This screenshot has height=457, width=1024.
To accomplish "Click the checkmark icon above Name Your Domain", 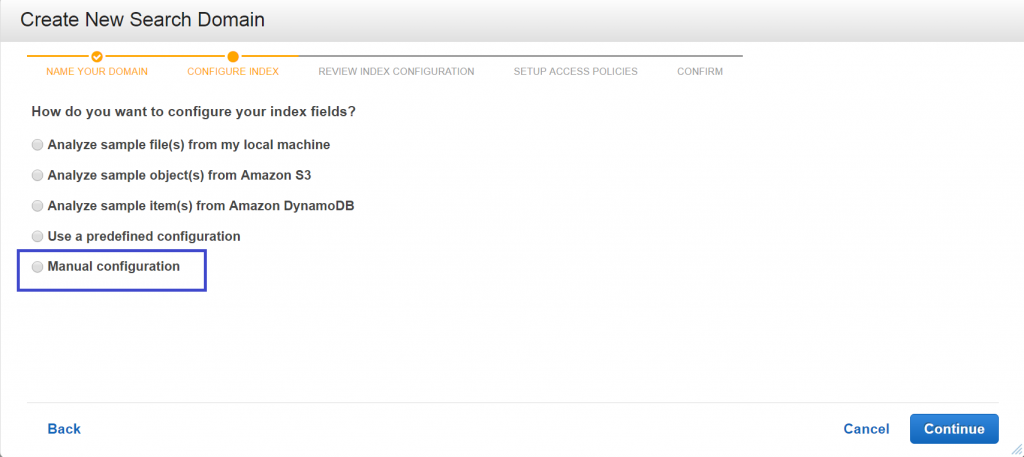I will (x=97, y=56).
